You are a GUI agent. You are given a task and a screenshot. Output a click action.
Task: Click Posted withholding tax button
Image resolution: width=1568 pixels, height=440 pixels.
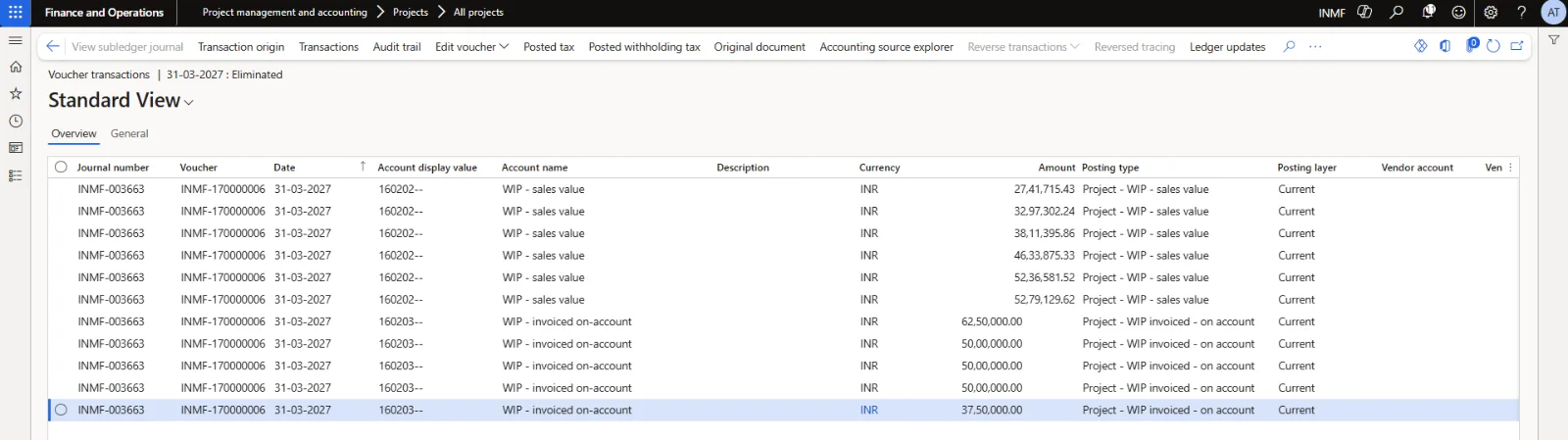coord(644,46)
